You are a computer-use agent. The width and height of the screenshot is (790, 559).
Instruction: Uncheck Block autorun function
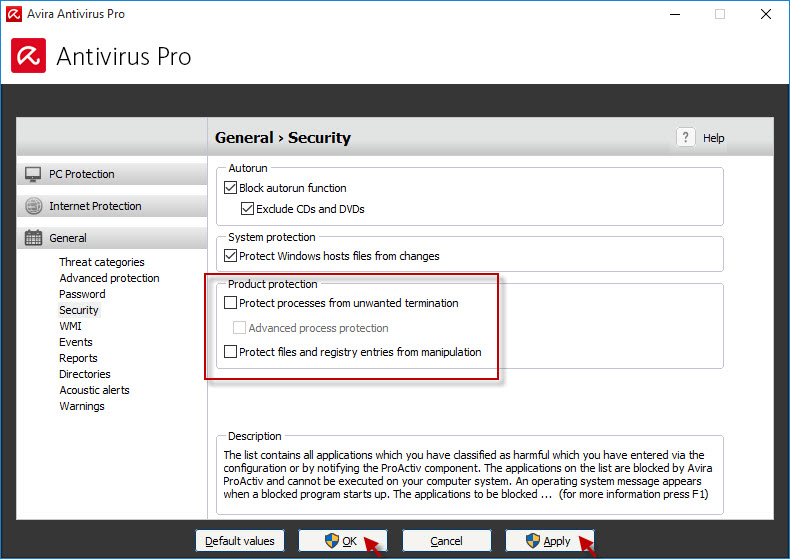(230, 188)
